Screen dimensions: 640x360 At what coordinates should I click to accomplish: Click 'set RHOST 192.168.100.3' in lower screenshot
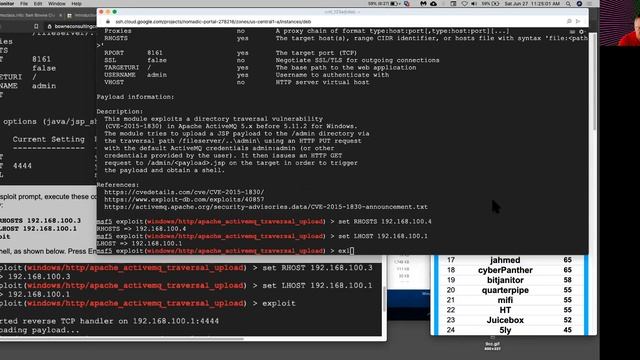tap(317, 268)
